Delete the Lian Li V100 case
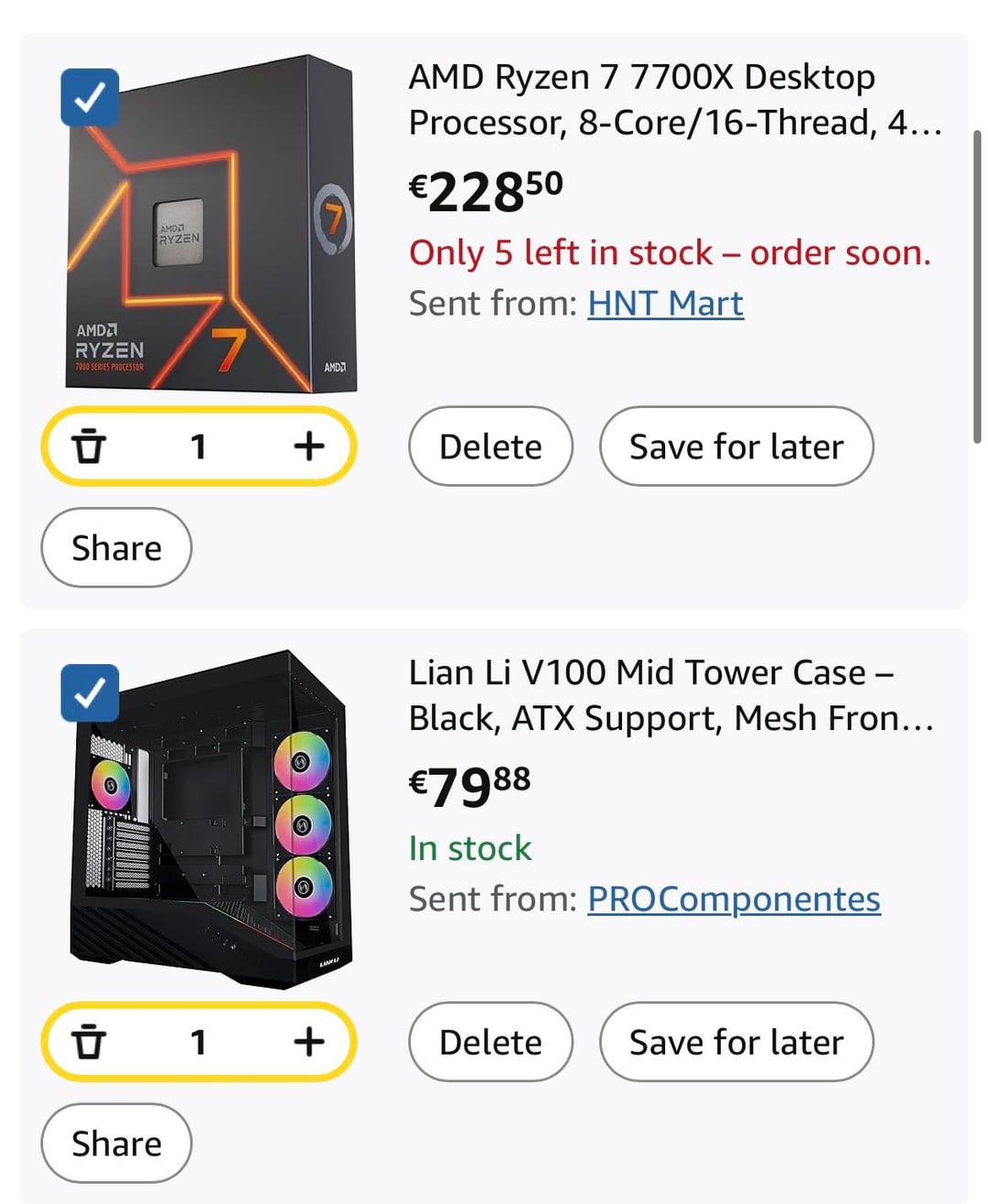Image resolution: width=988 pixels, height=1204 pixels. (490, 1042)
